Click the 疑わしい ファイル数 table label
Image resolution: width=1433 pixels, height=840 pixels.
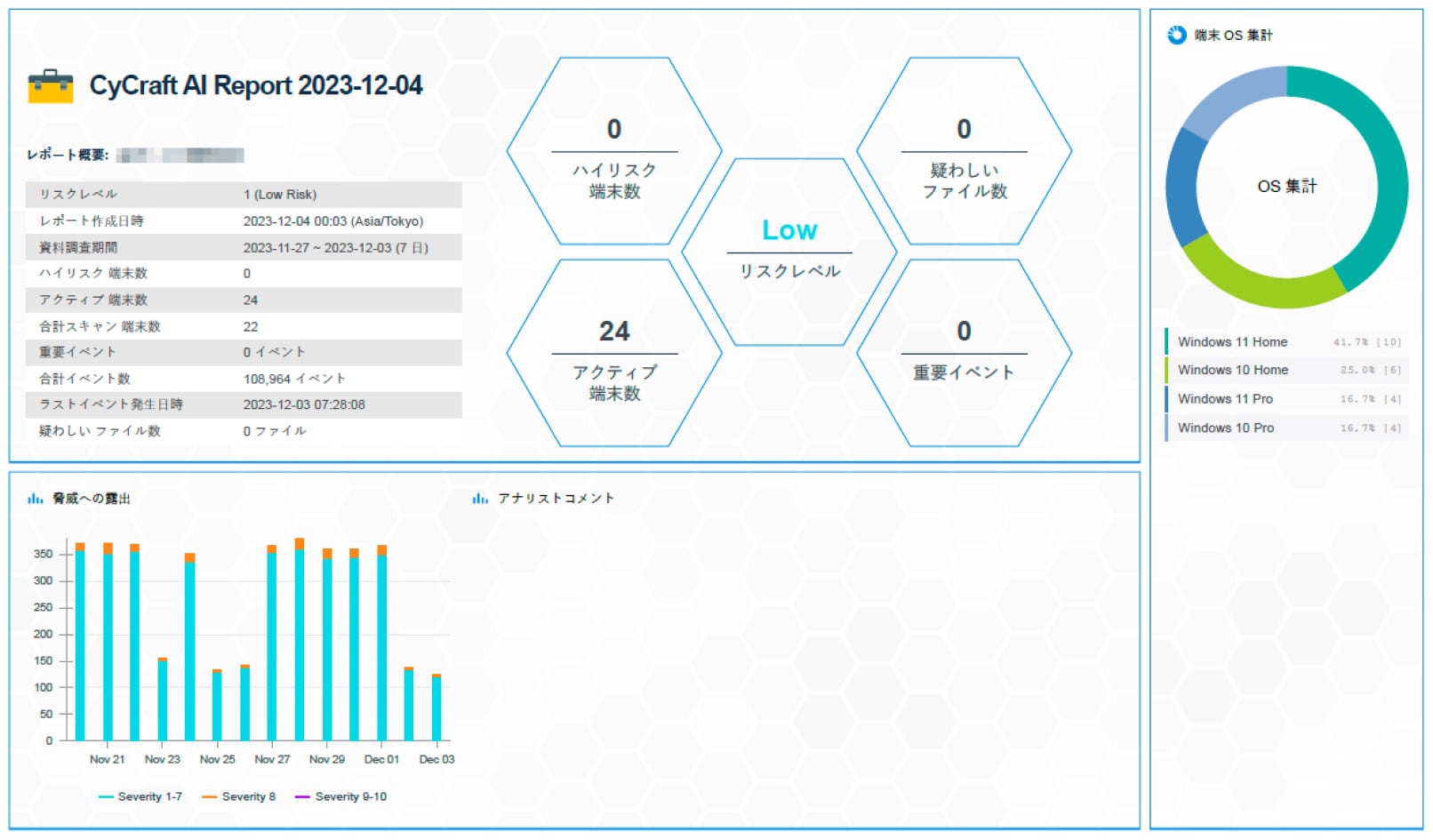(100, 431)
